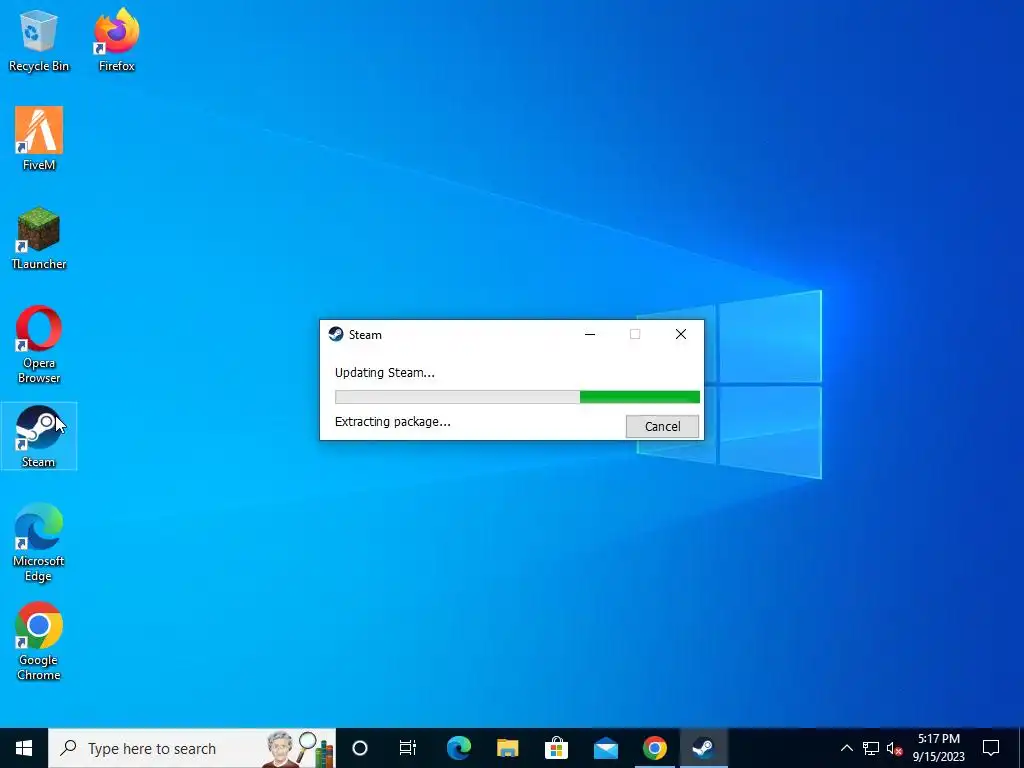This screenshot has height=768, width=1024.
Task: Select the Opera Browser desktop shortcut
Action: pos(39,345)
